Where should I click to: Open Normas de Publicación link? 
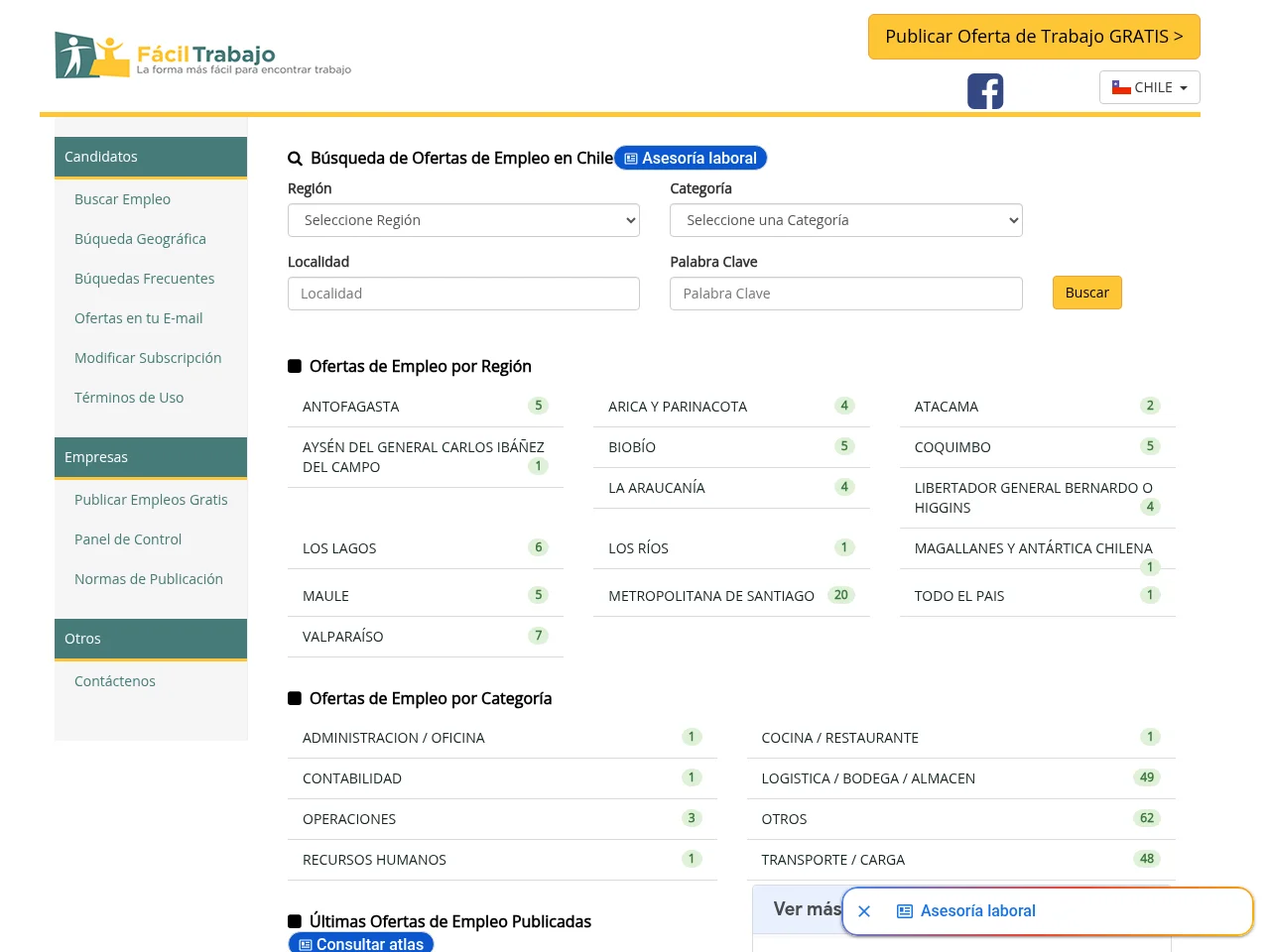point(149,579)
